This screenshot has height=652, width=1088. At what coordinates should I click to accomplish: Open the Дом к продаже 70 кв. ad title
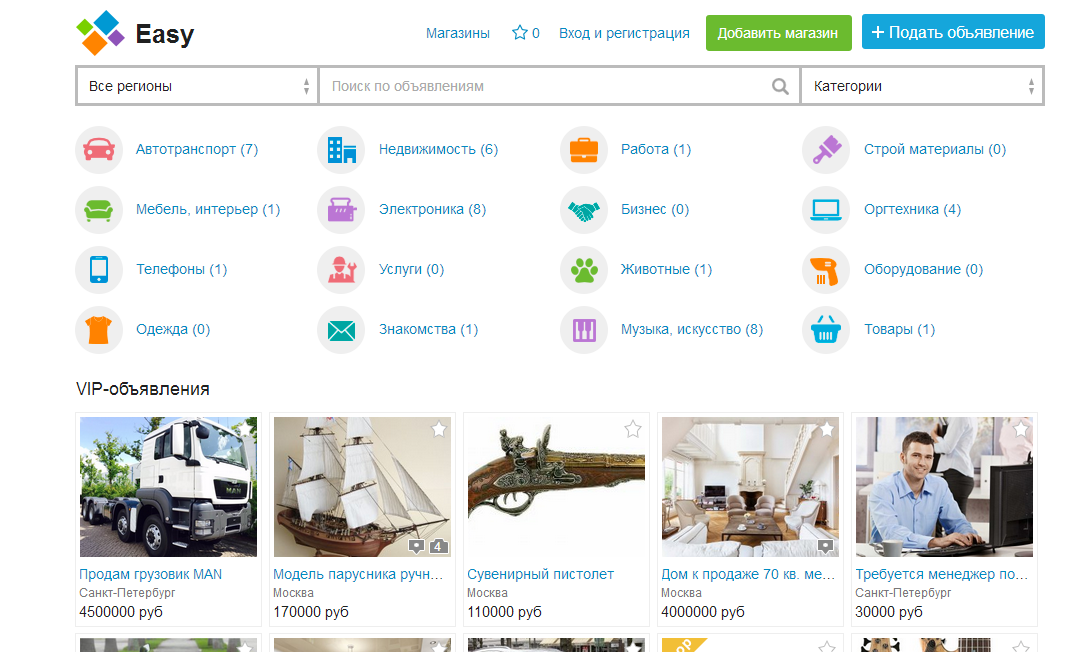pos(748,574)
